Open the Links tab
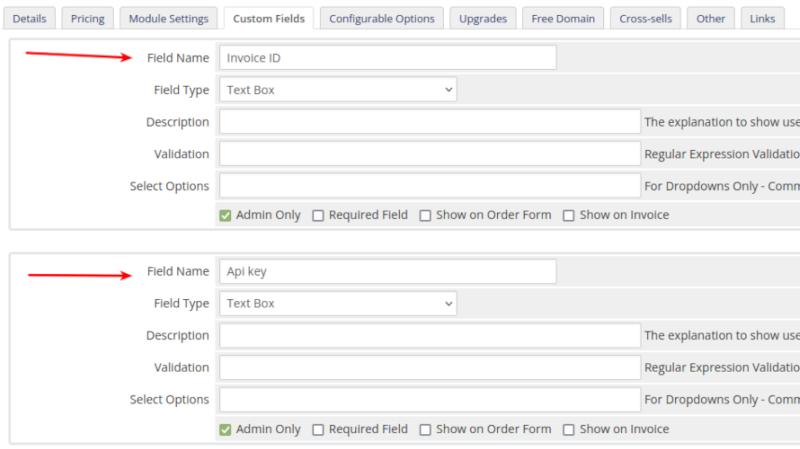Image resolution: width=800 pixels, height=449 pixels. tap(762, 18)
